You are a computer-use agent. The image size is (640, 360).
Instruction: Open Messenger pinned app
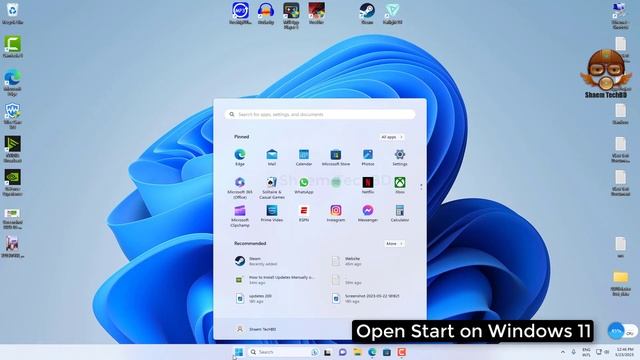(x=368, y=213)
